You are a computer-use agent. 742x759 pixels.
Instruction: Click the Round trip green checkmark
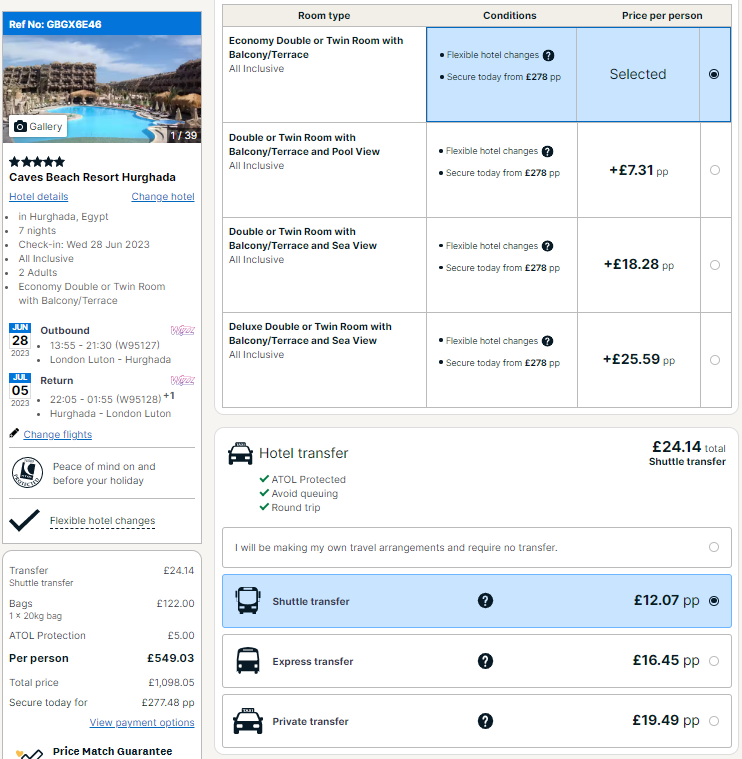(264, 507)
